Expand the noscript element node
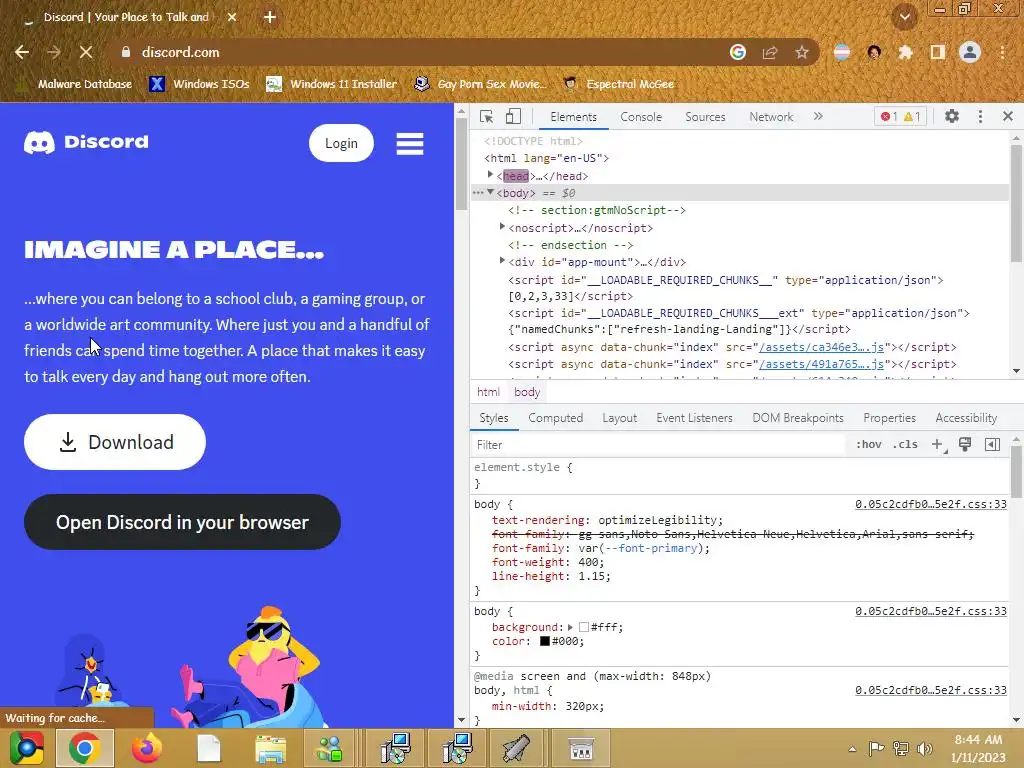1024x768 pixels. (502, 227)
